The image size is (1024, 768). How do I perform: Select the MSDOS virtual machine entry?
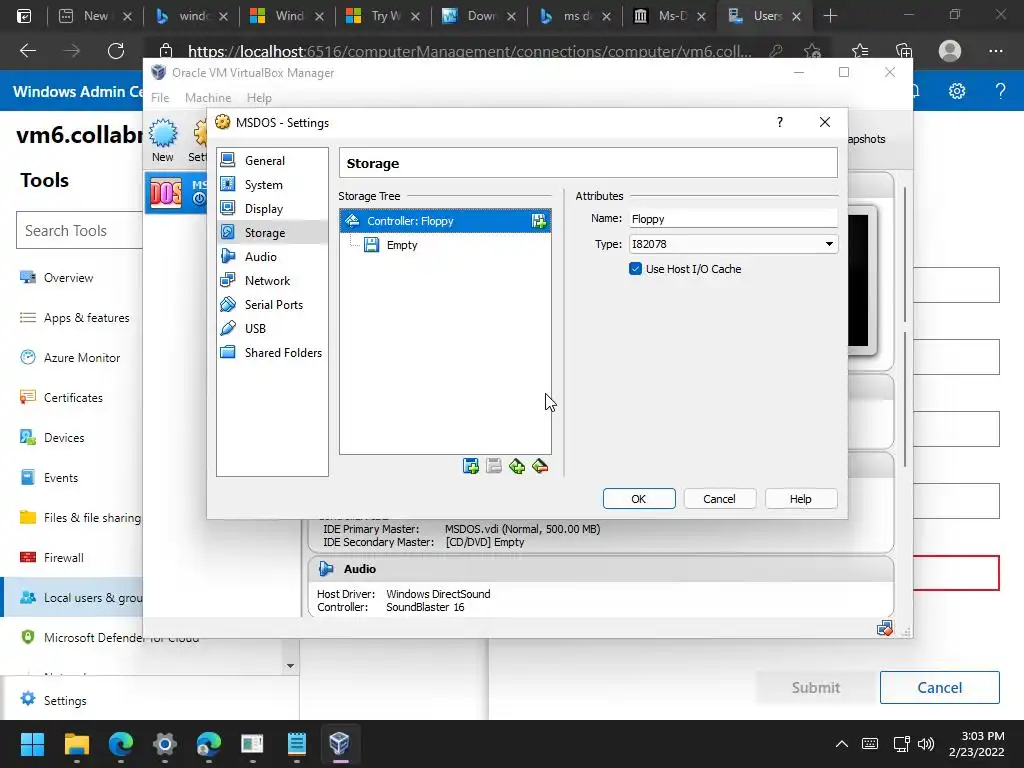176,193
